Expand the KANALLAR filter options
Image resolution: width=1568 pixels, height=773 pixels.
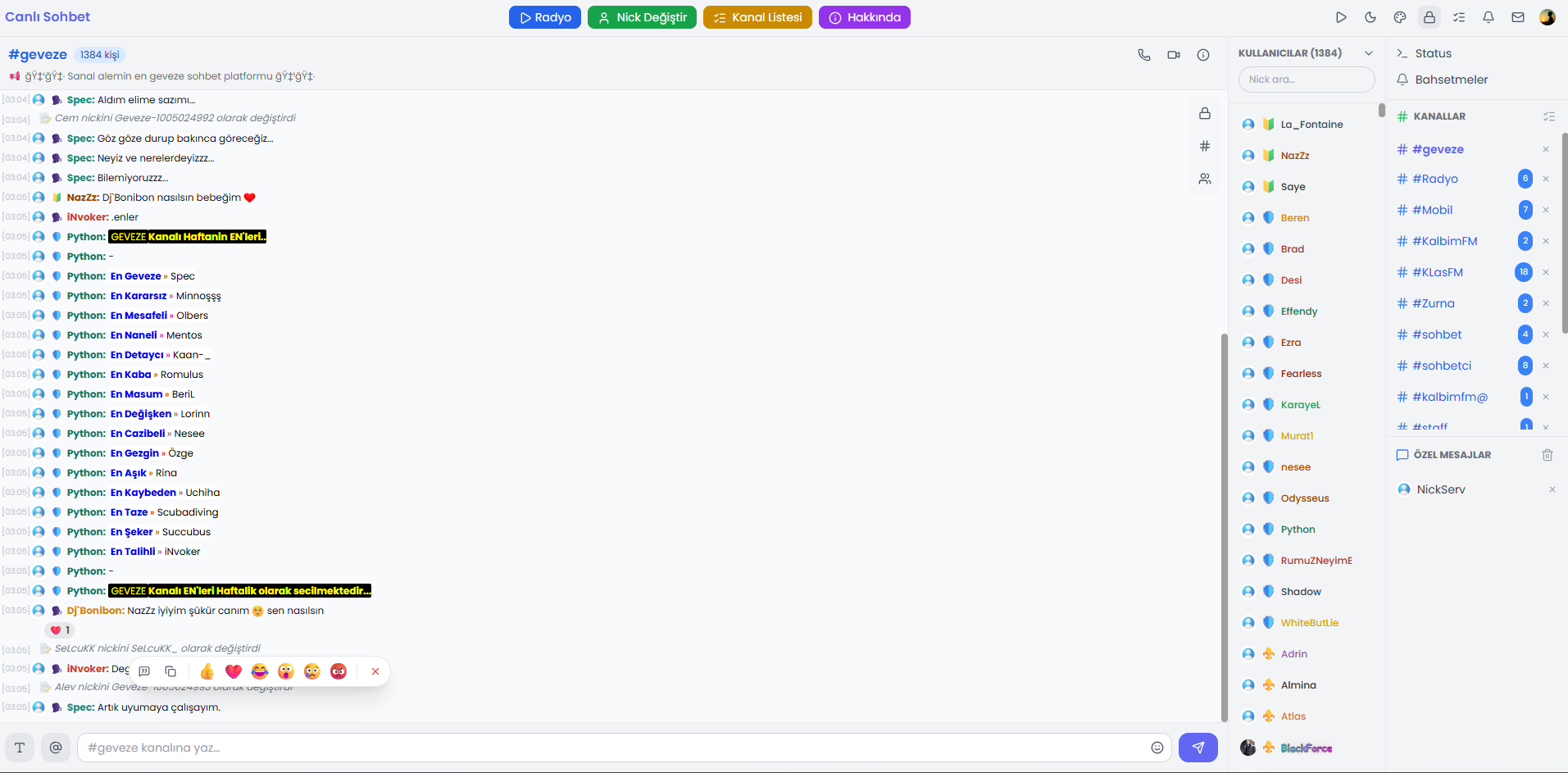[1549, 116]
